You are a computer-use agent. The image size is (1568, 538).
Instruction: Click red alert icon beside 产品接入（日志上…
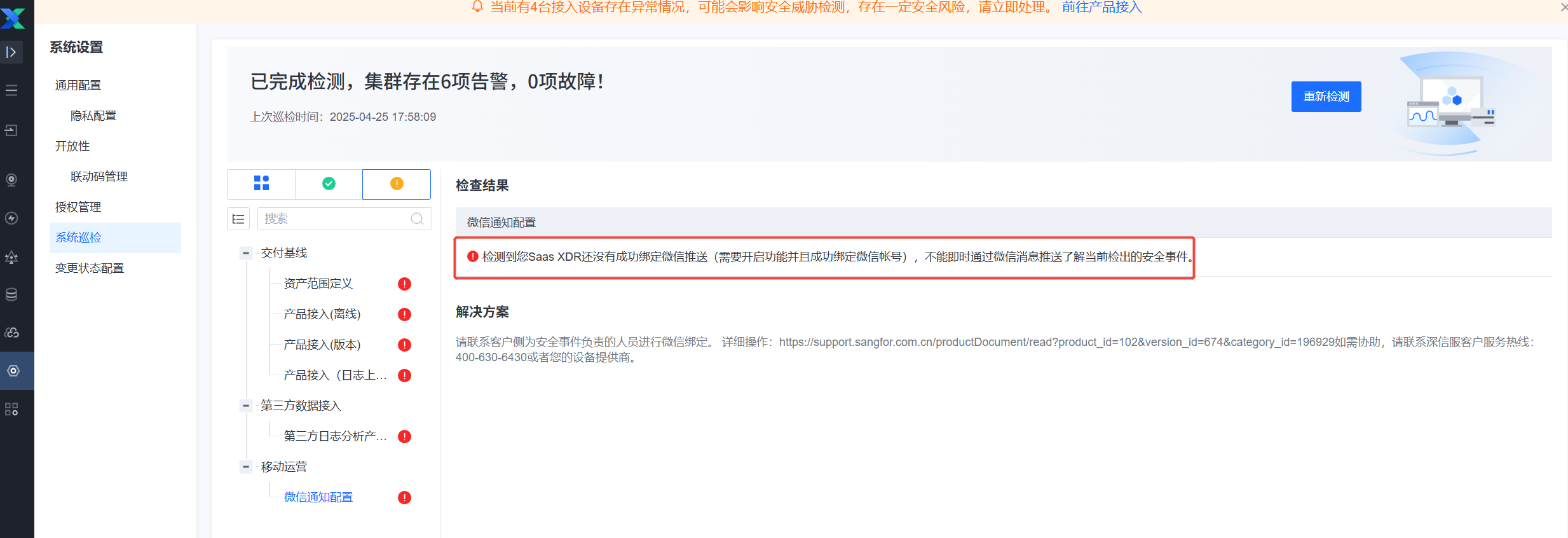404,375
